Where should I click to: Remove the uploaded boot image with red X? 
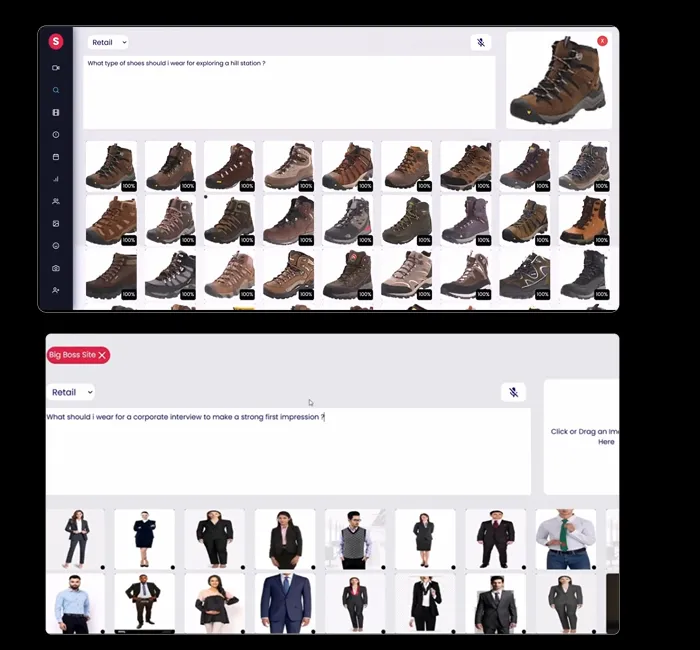point(602,41)
